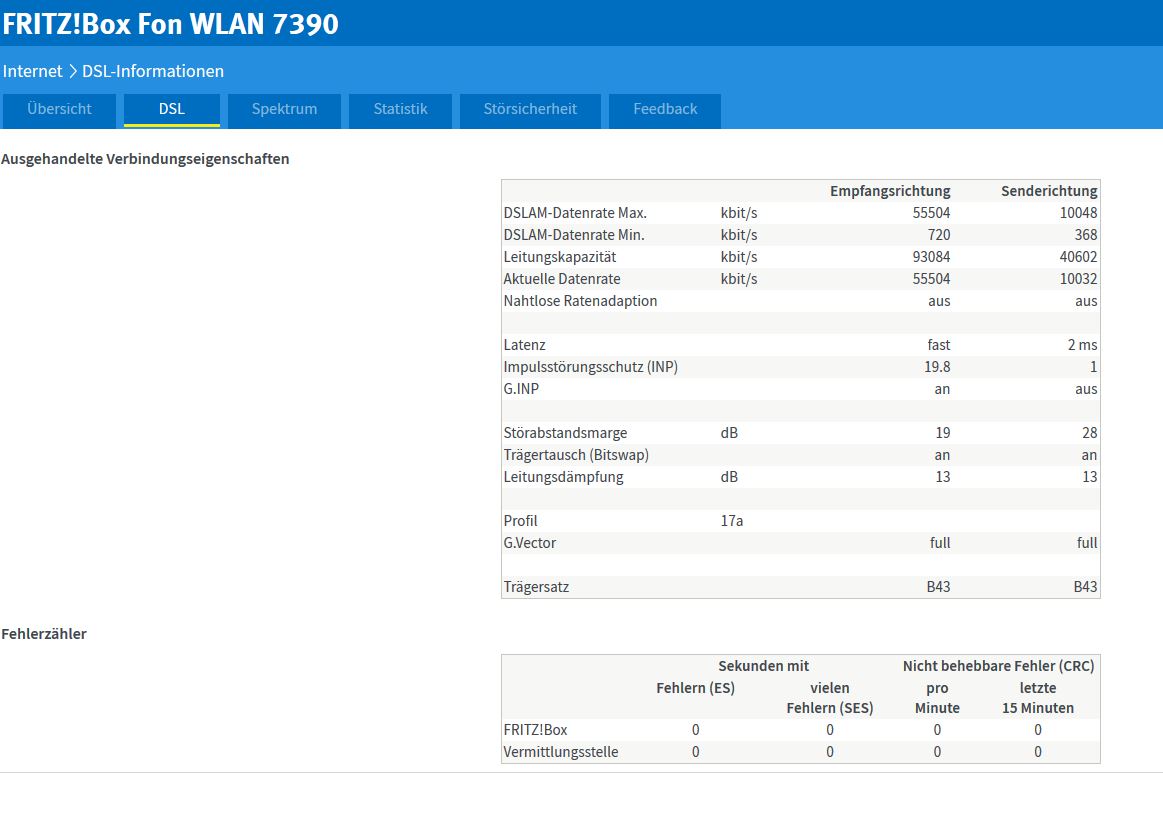Click the Störabstandsmarge row label
Image resolution: width=1163 pixels, height=821 pixels.
click(x=565, y=433)
